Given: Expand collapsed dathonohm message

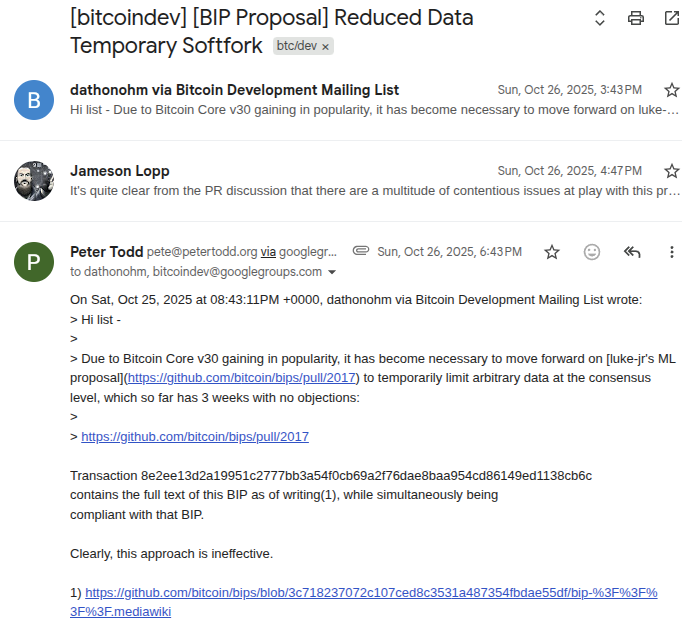Looking at the screenshot, I should click(340, 100).
